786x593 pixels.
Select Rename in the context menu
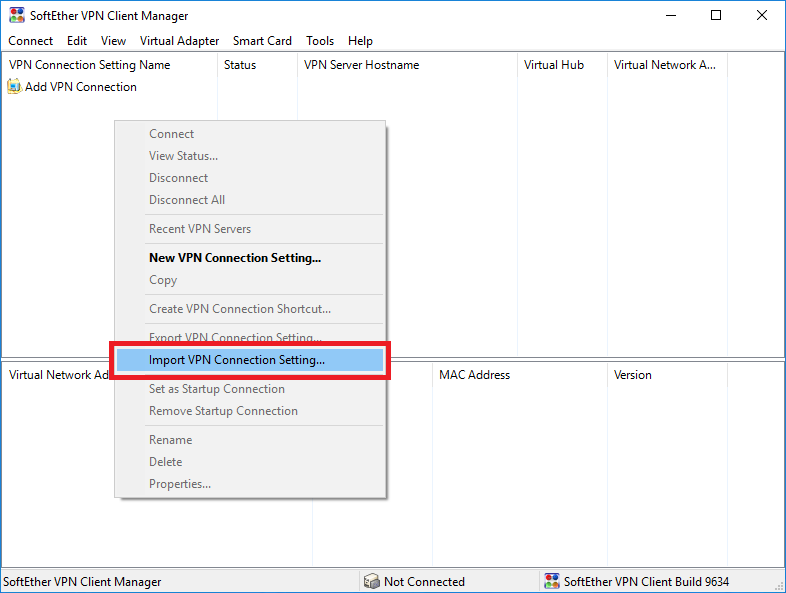(x=250, y=440)
